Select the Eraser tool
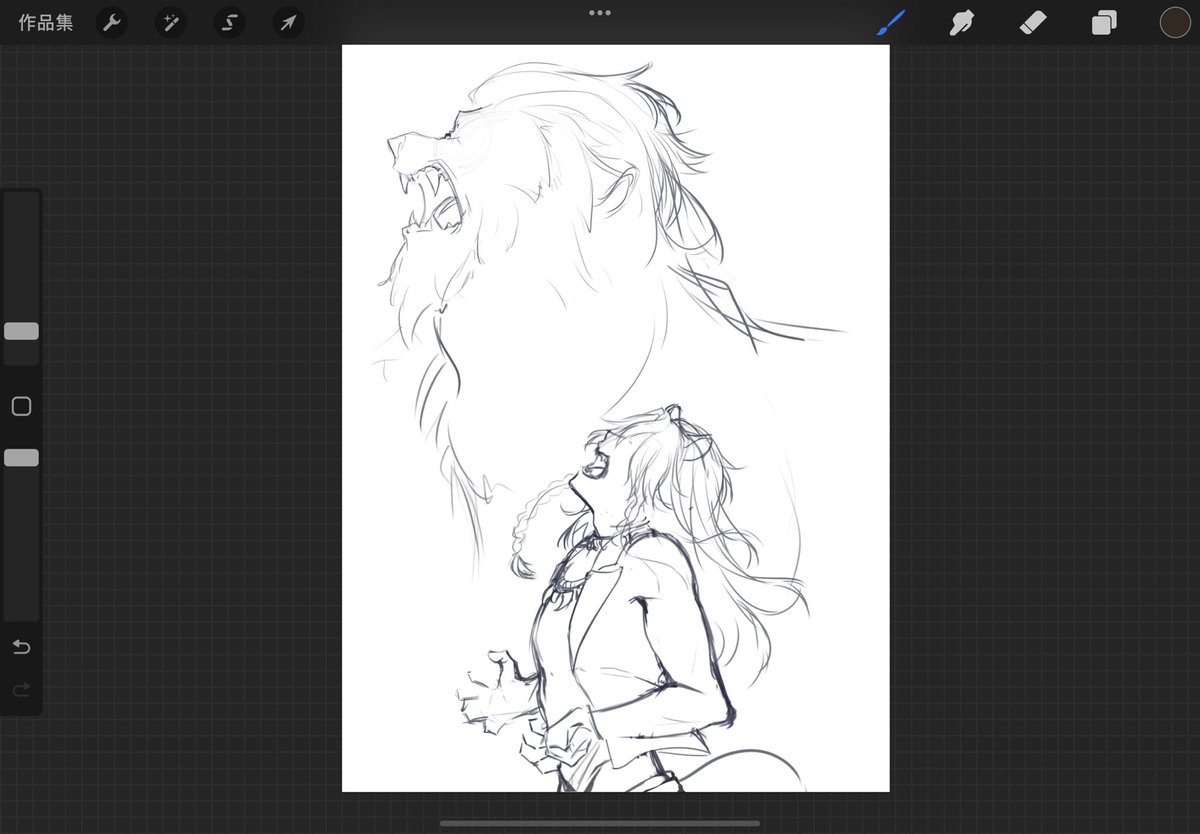 click(x=1033, y=22)
